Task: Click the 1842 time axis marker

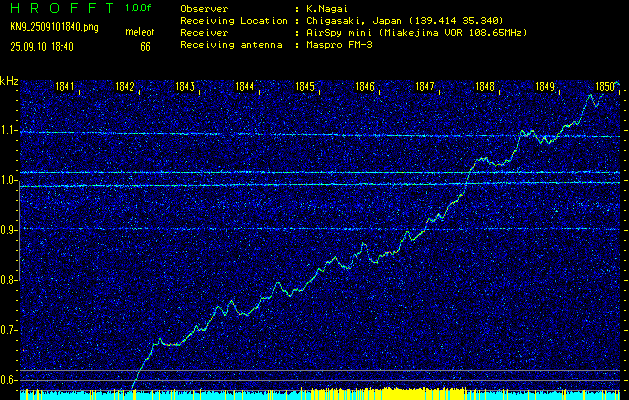Action: coord(124,86)
